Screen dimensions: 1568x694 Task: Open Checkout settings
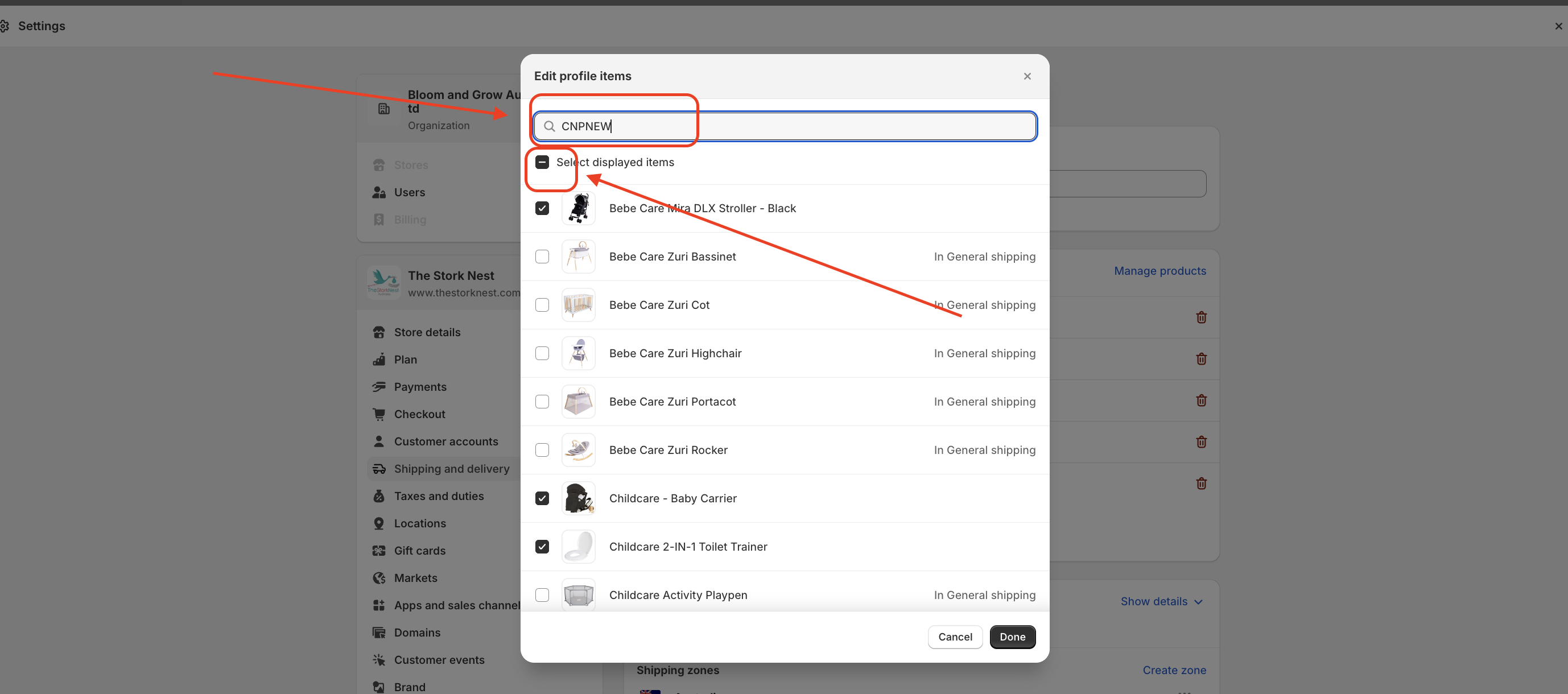(x=419, y=414)
